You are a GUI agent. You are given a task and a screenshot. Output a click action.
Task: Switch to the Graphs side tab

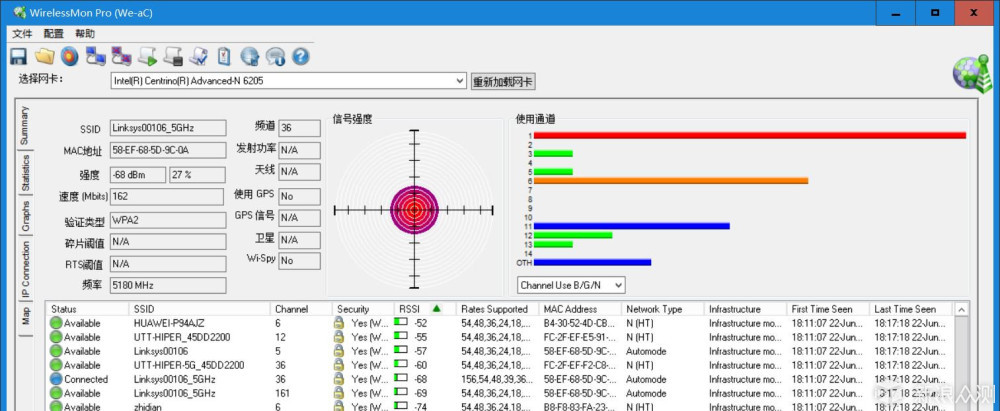25,216
